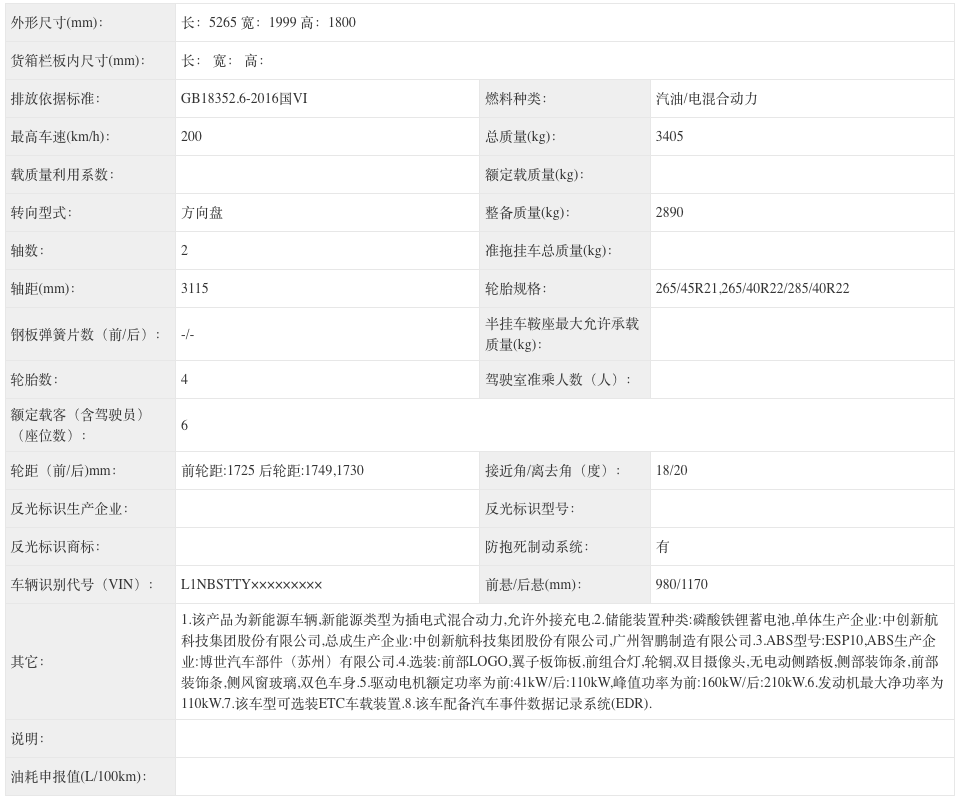Select the top speed value 200
This screenshot has height=801, width=961.
[188, 136]
